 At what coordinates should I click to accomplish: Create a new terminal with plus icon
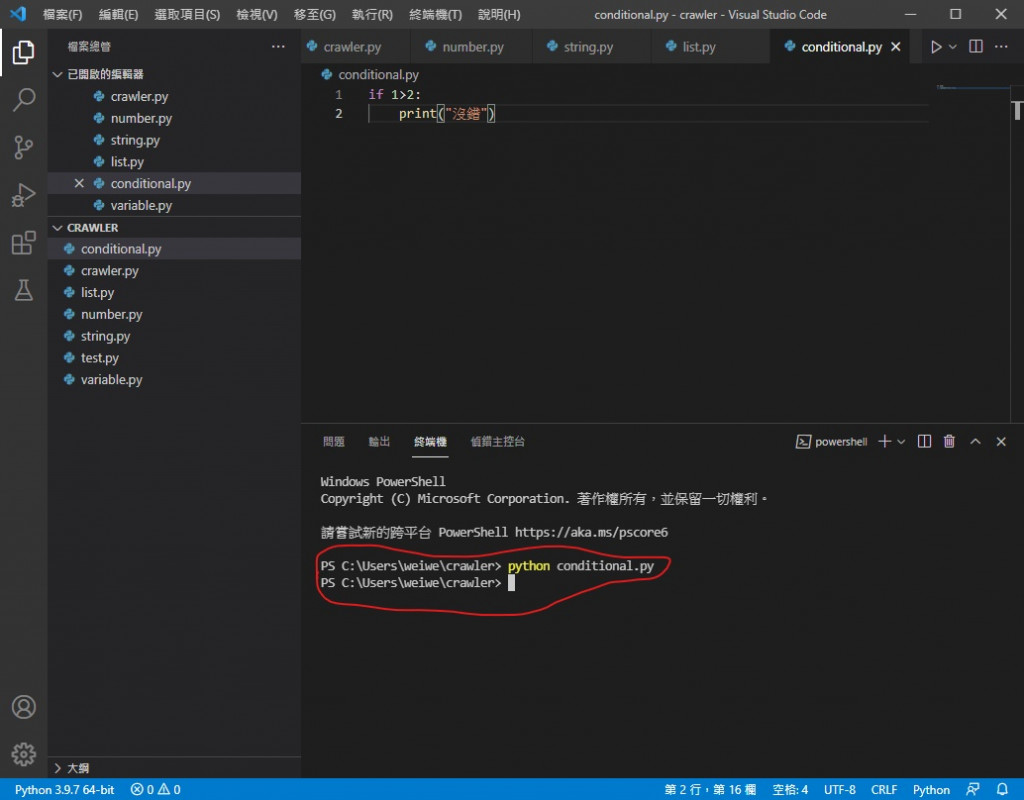tap(884, 442)
